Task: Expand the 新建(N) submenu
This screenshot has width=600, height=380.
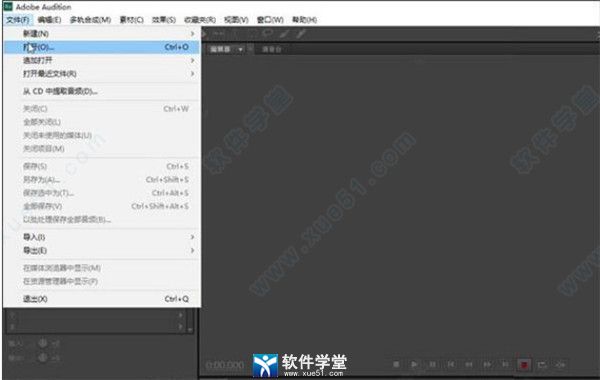Action: click(101, 34)
